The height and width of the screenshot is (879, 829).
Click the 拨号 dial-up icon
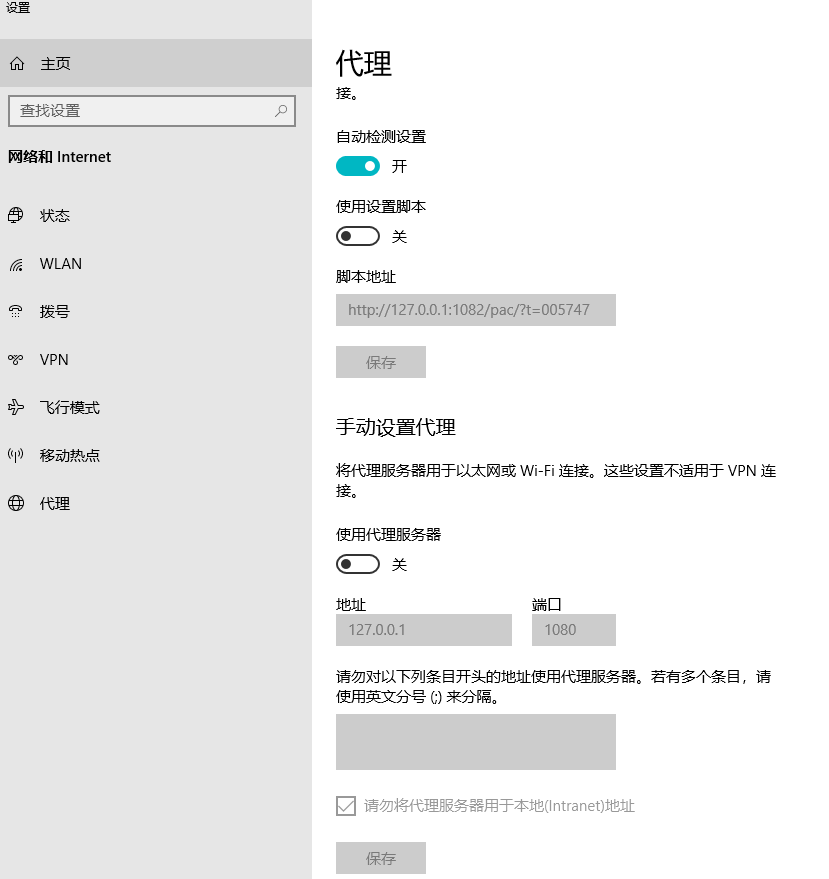[16, 312]
